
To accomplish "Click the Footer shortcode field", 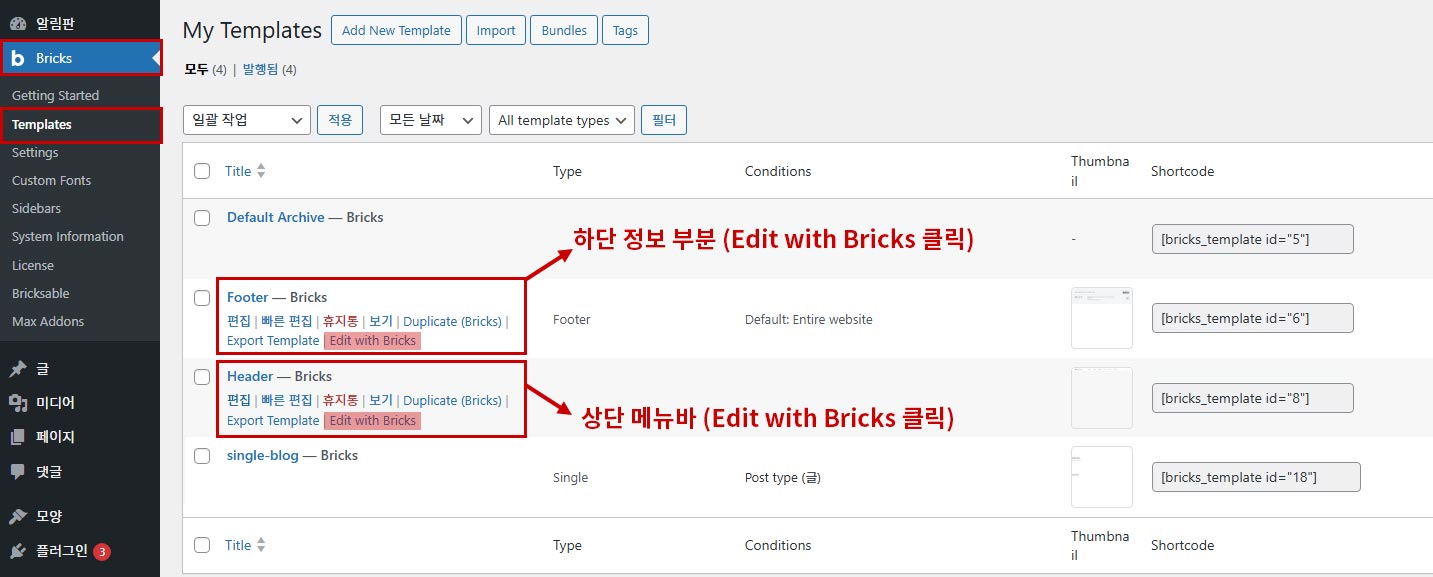I will tap(1252, 318).
